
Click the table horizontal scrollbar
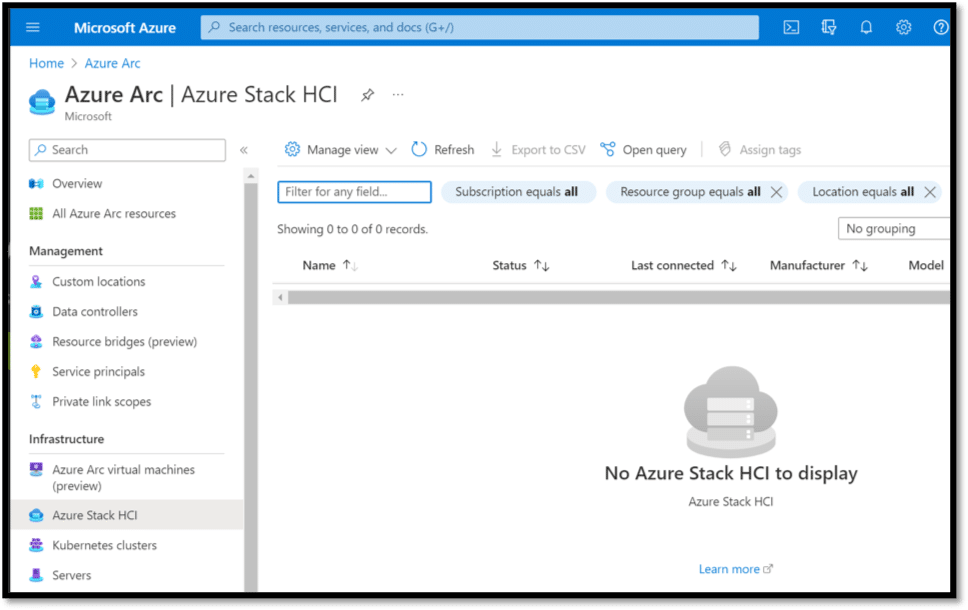point(617,298)
